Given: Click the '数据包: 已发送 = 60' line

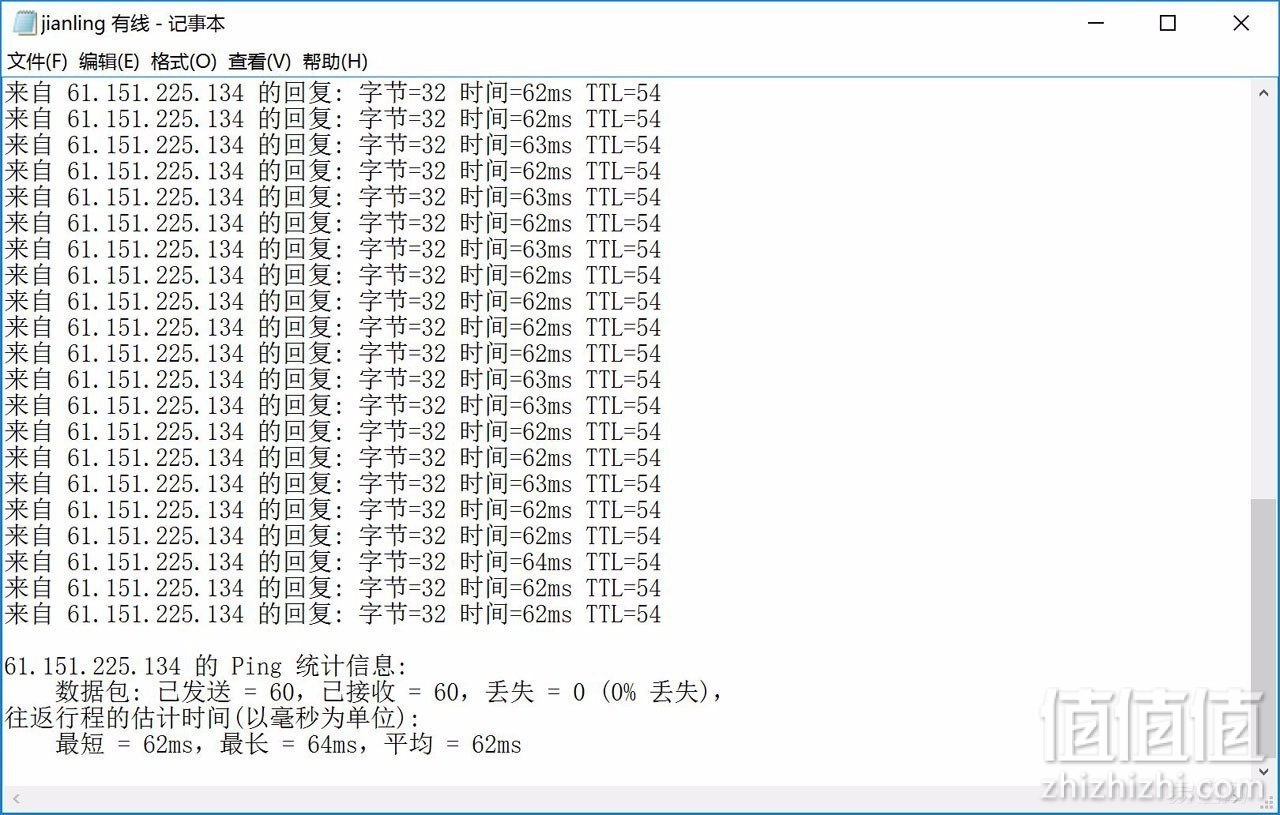Looking at the screenshot, I should 389,692.
